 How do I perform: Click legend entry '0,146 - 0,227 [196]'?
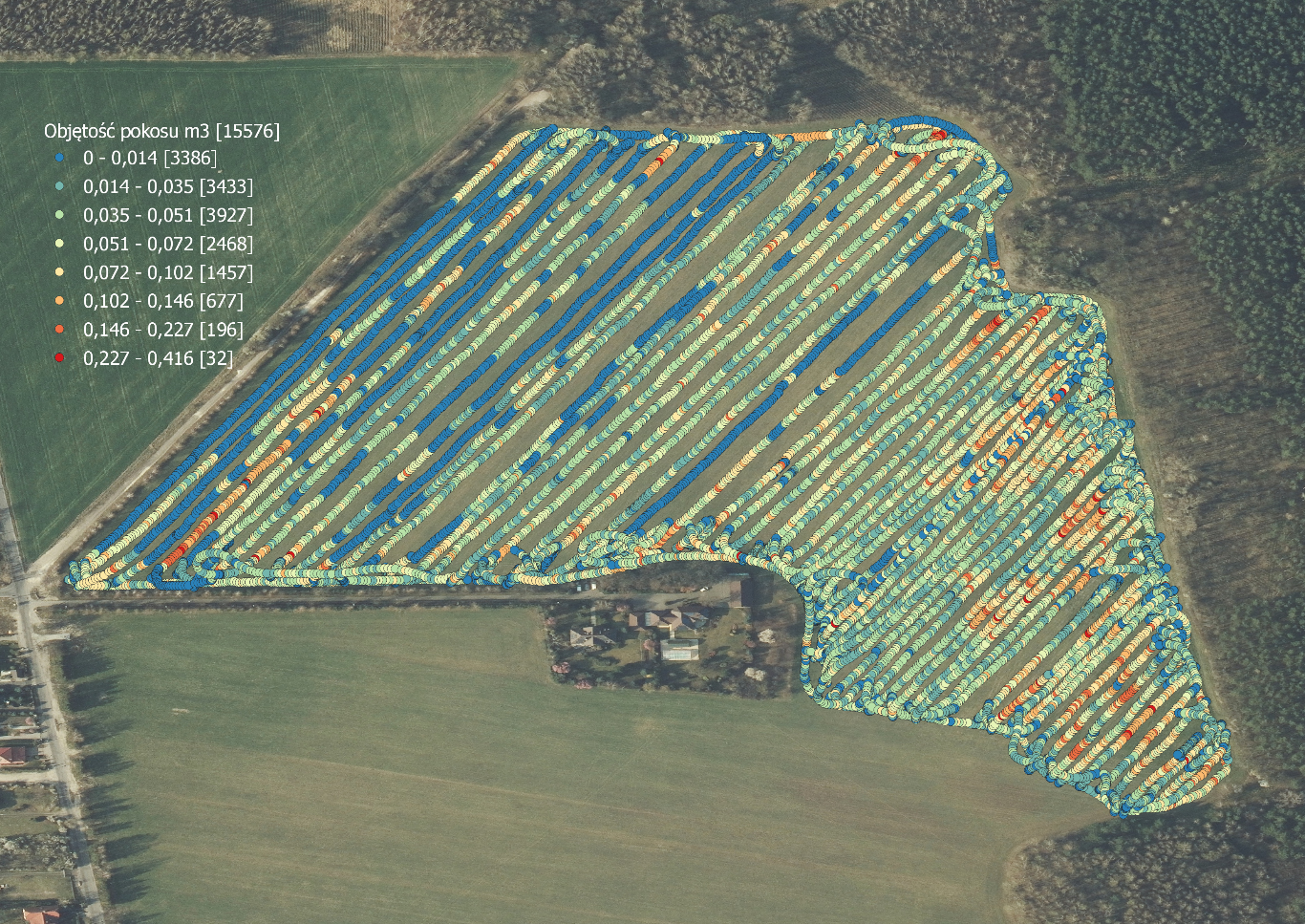click(x=163, y=330)
